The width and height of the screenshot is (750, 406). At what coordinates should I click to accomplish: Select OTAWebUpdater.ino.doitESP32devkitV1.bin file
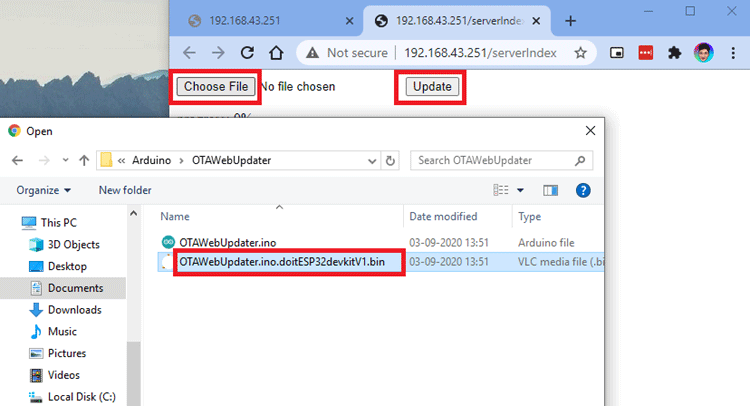tap(282, 262)
